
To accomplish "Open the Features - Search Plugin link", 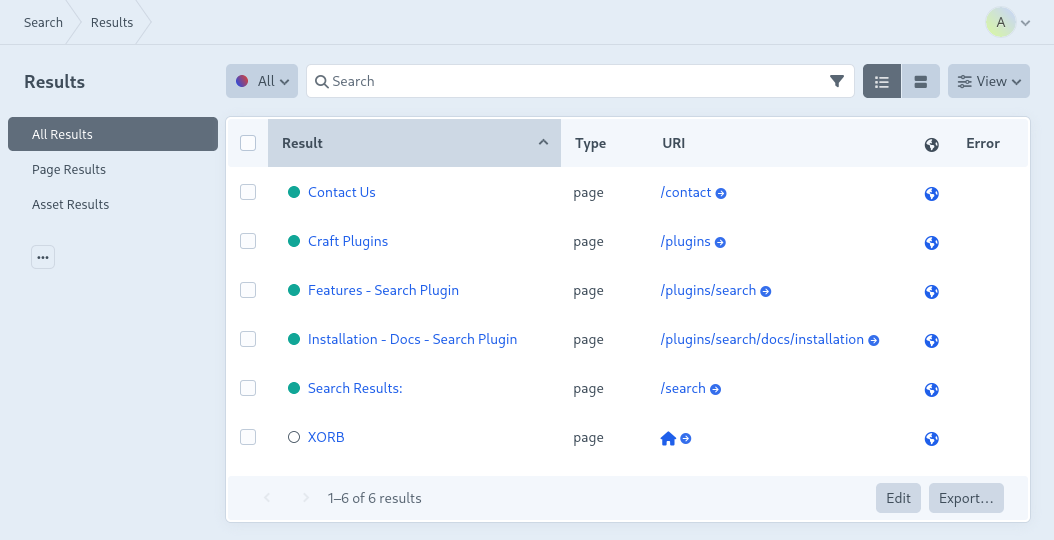I will tap(383, 290).
